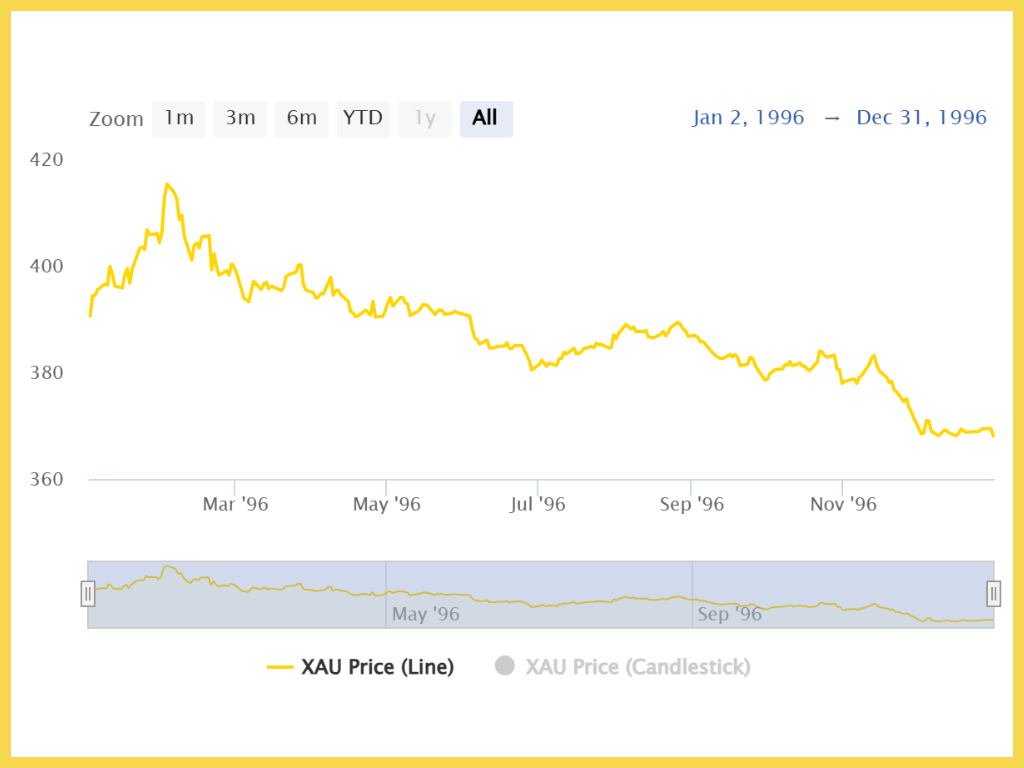The height and width of the screenshot is (768, 1024).
Task: Click the Mar '96 x-axis label
Action: pyautogui.click(x=235, y=504)
